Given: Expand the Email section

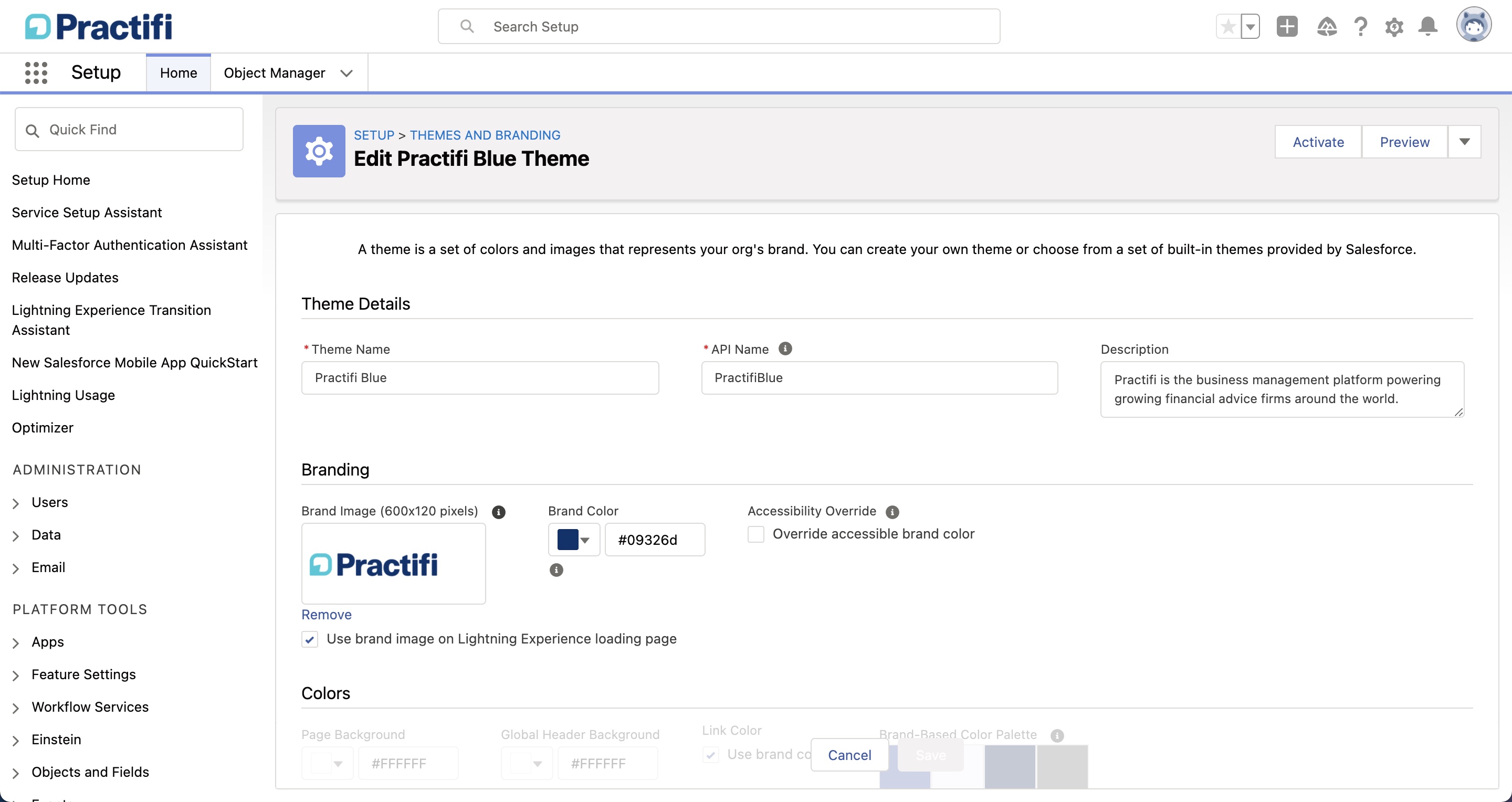Looking at the screenshot, I should tap(15, 568).
